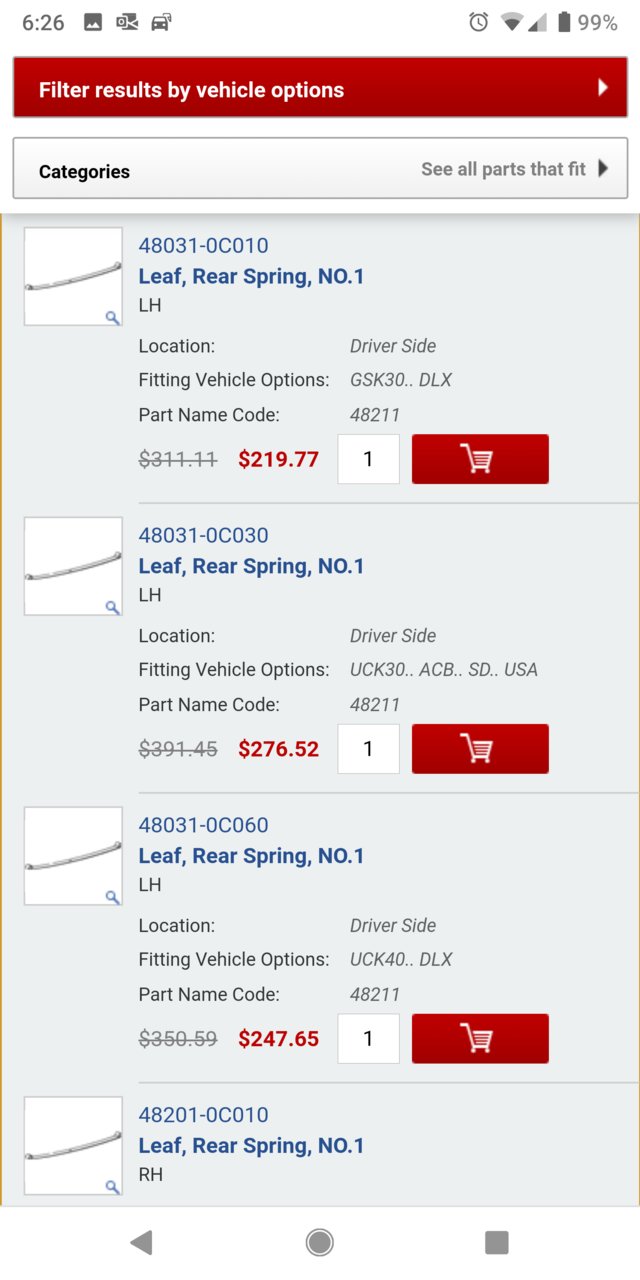
Task: Add 48031-0C060 leaf spring to cart
Action: 480,1039
